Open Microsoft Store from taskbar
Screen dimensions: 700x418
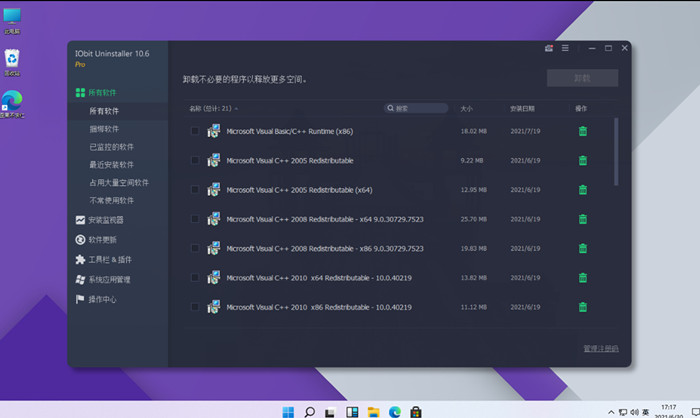[x=416, y=412]
